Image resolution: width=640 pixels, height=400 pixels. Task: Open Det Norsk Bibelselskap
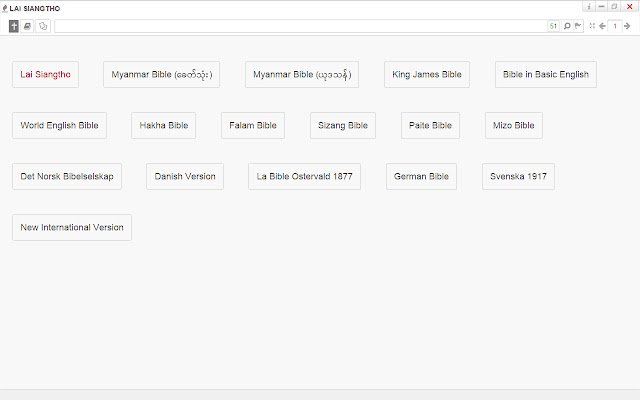pos(67,176)
